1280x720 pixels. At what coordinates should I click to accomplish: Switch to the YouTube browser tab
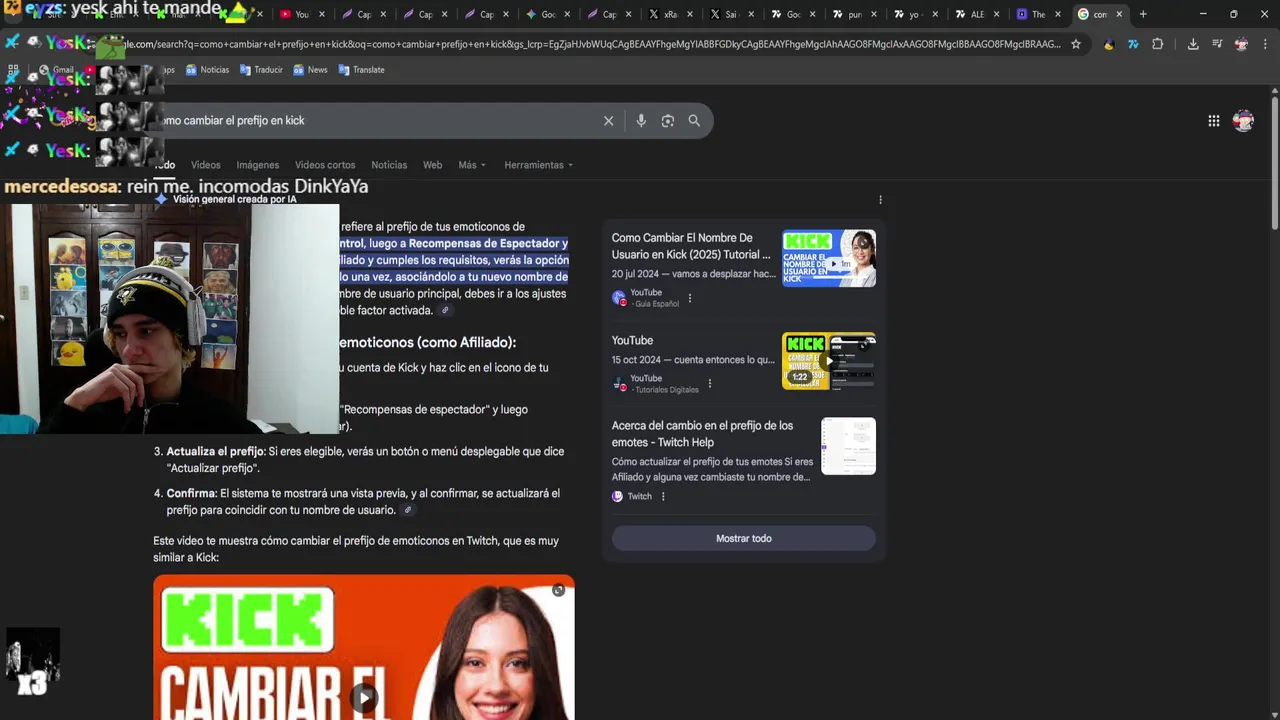(x=300, y=14)
